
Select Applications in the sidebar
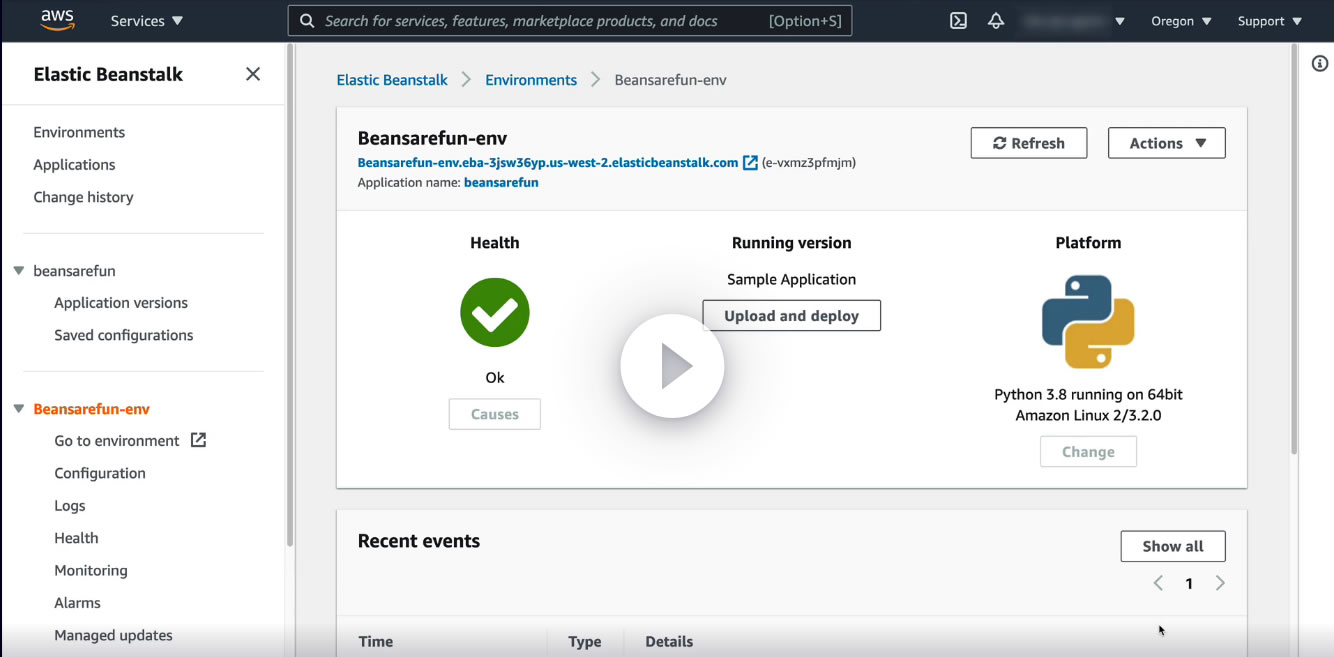coord(74,165)
